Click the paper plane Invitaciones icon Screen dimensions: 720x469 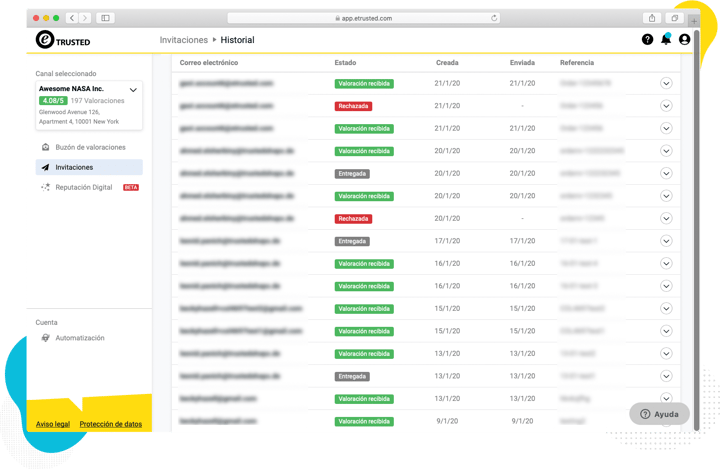[x=45, y=167]
